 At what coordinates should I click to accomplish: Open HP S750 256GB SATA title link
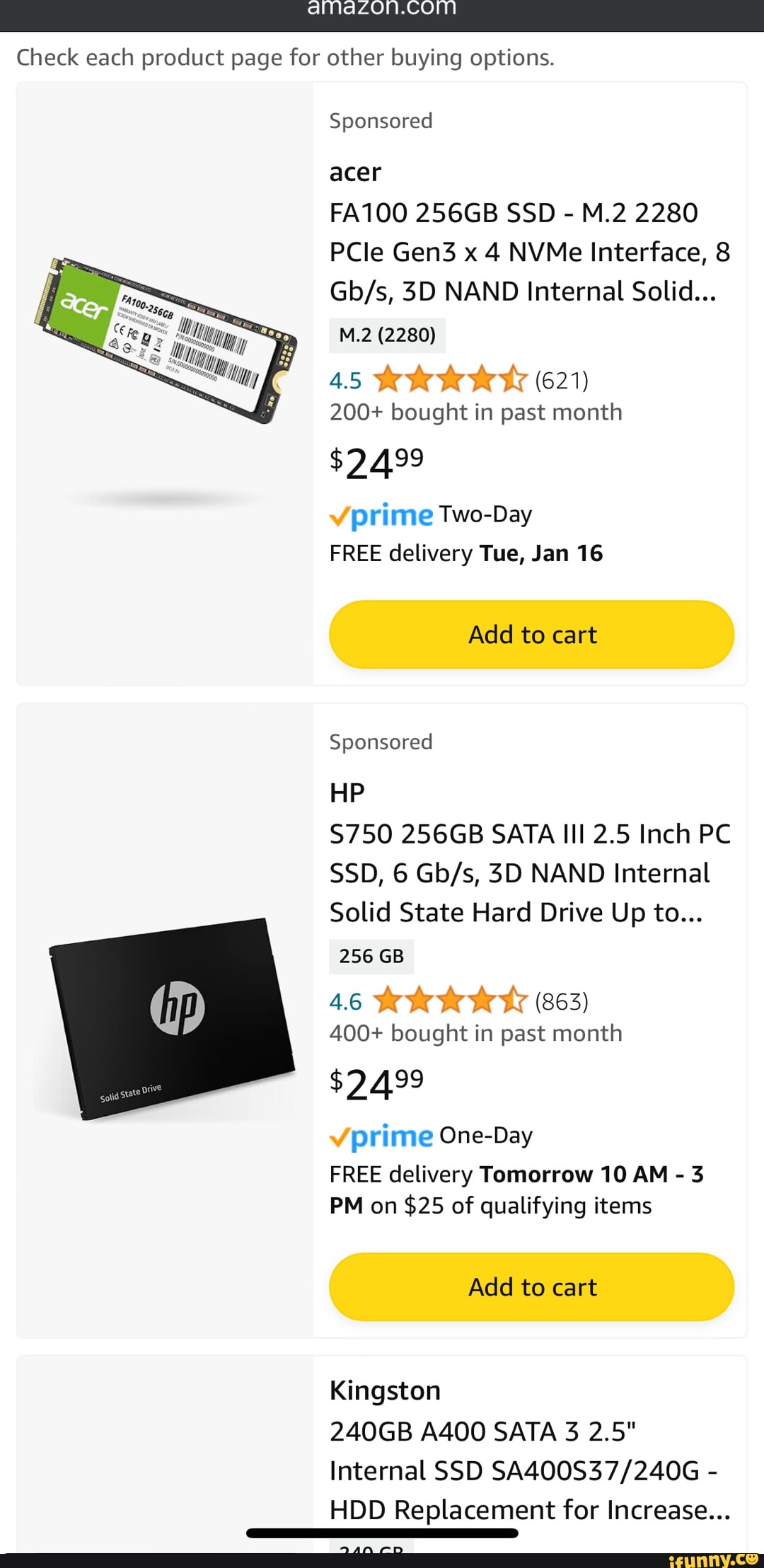point(529,873)
